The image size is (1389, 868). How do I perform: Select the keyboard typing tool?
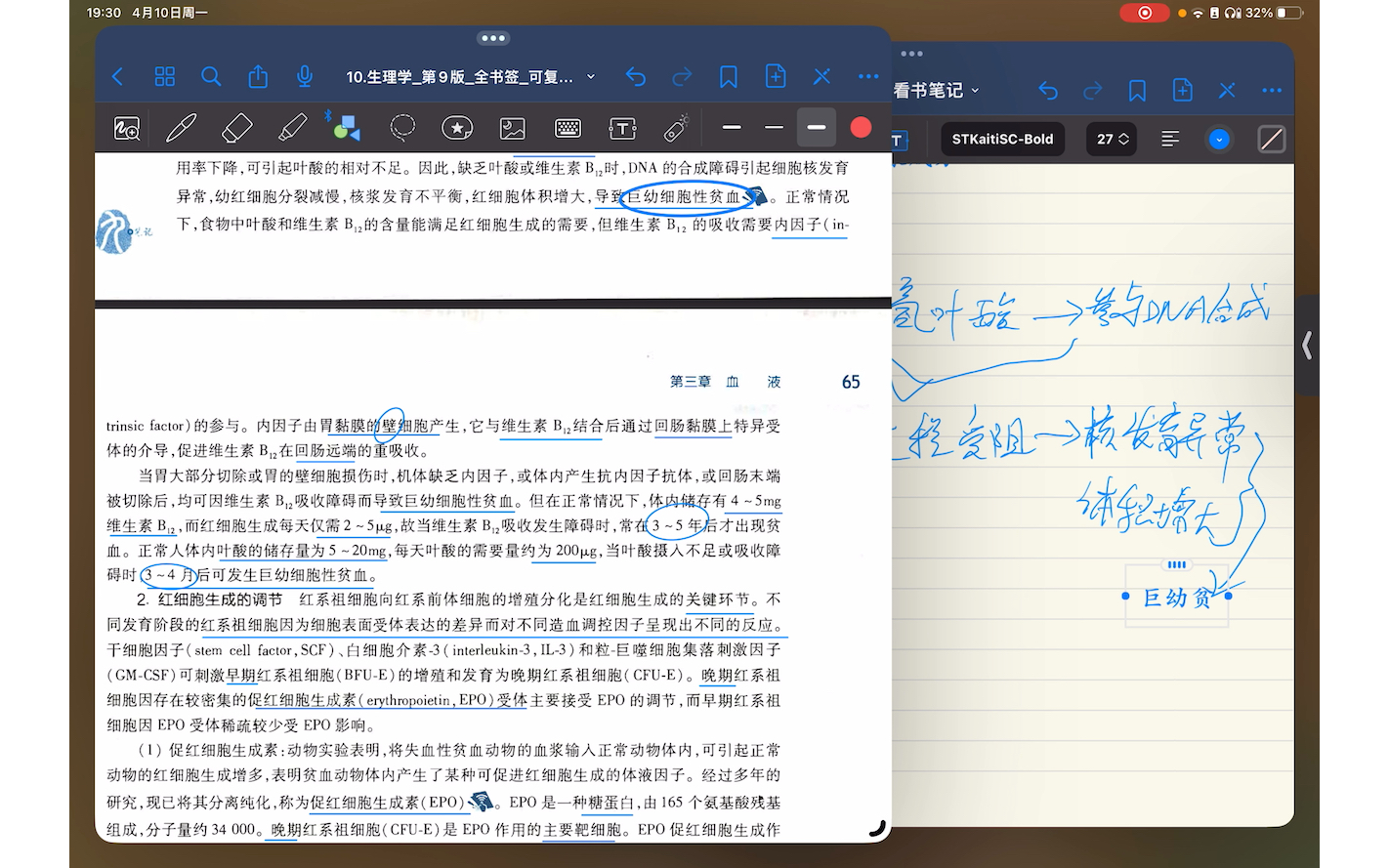[x=568, y=128]
